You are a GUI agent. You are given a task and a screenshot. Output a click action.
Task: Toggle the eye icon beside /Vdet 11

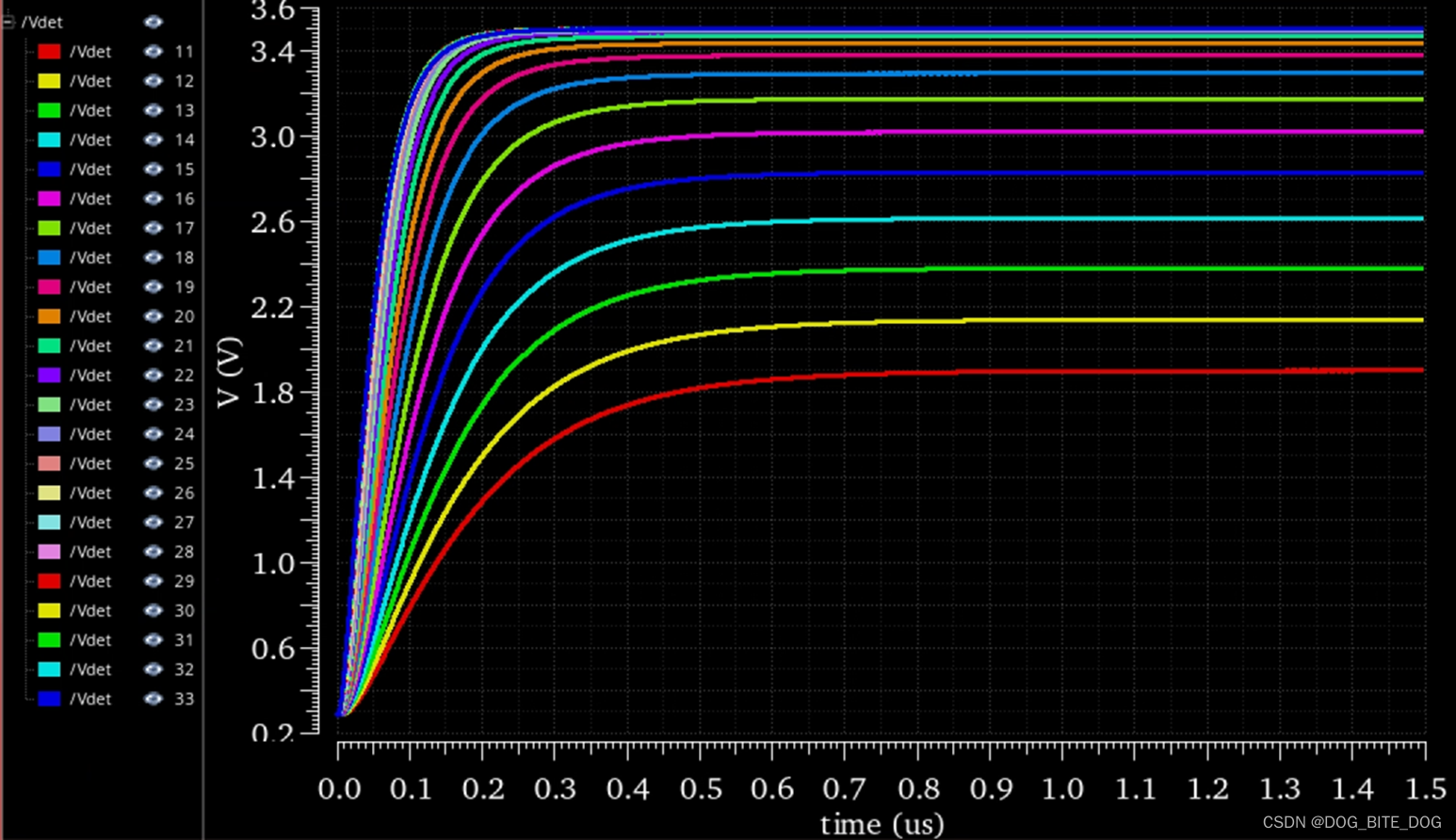click(153, 52)
